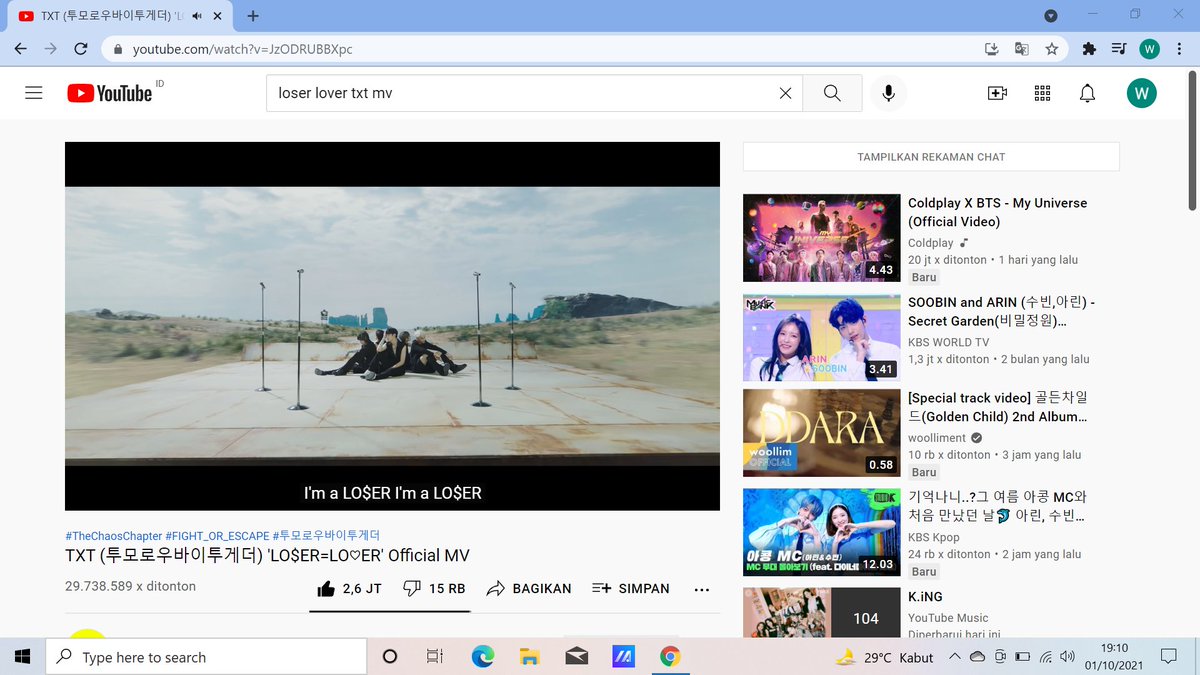Image resolution: width=1200 pixels, height=675 pixels.
Task: Click the address bar URL
Action: [243, 49]
